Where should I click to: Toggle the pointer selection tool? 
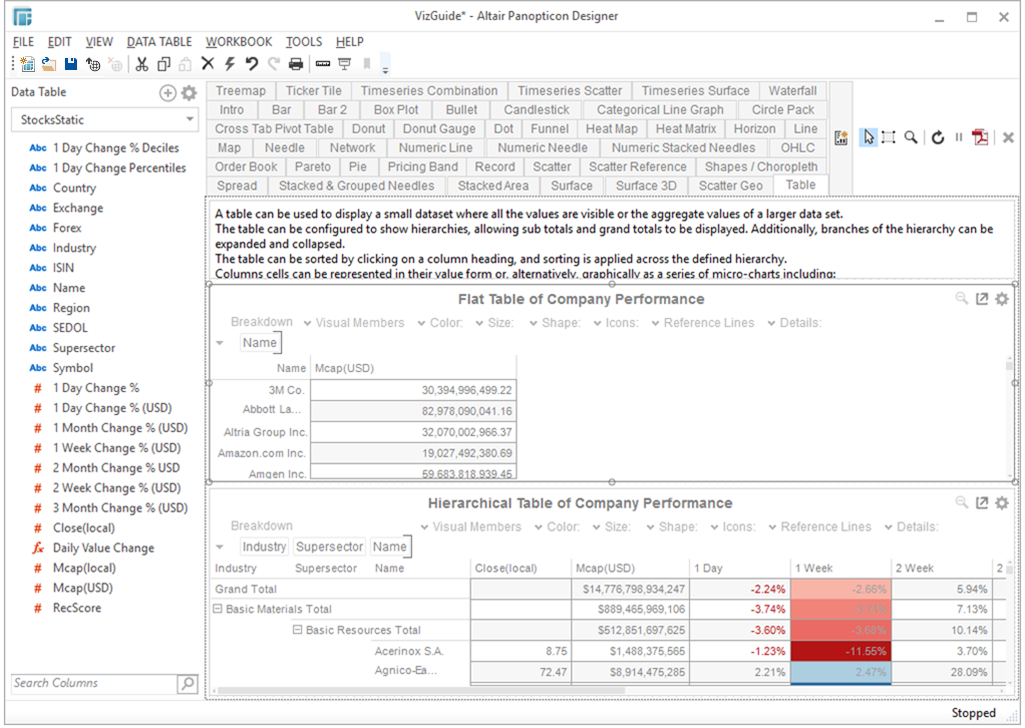click(868, 138)
